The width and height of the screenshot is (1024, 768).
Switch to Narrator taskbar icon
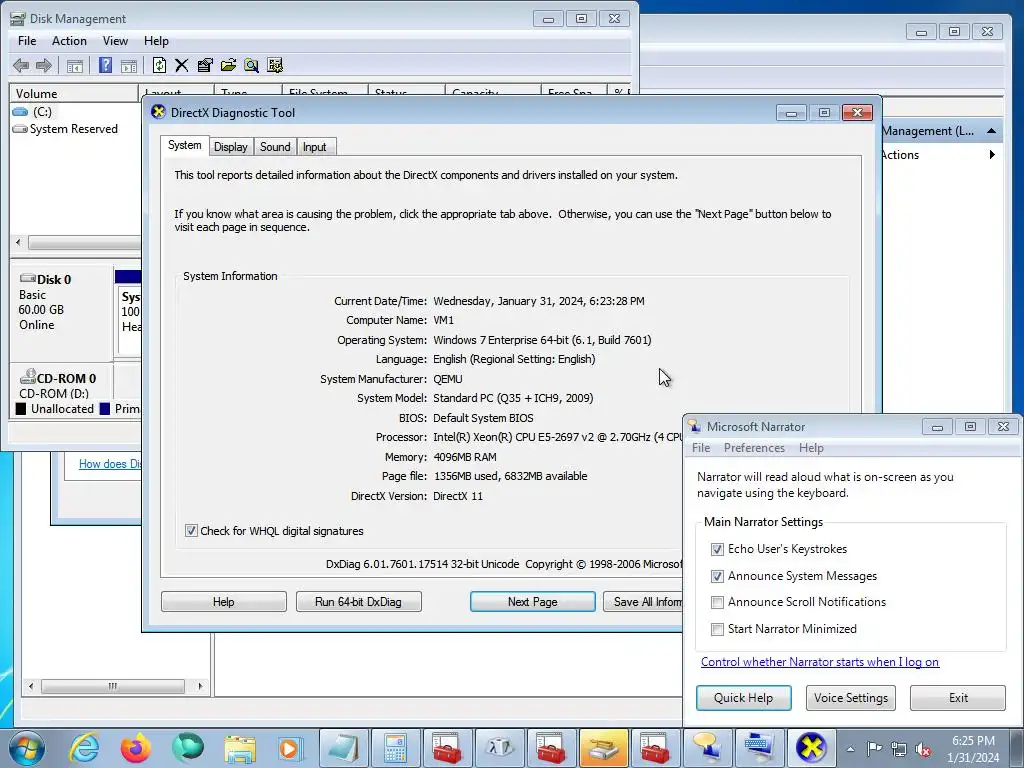click(x=707, y=748)
